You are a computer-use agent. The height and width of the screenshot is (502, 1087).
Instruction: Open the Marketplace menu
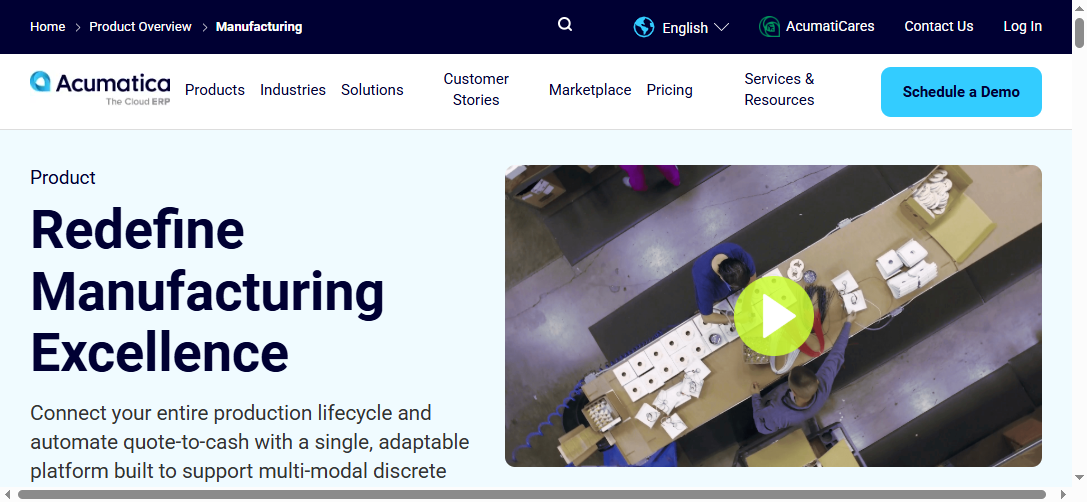pyautogui.click(x=590, y=90)
